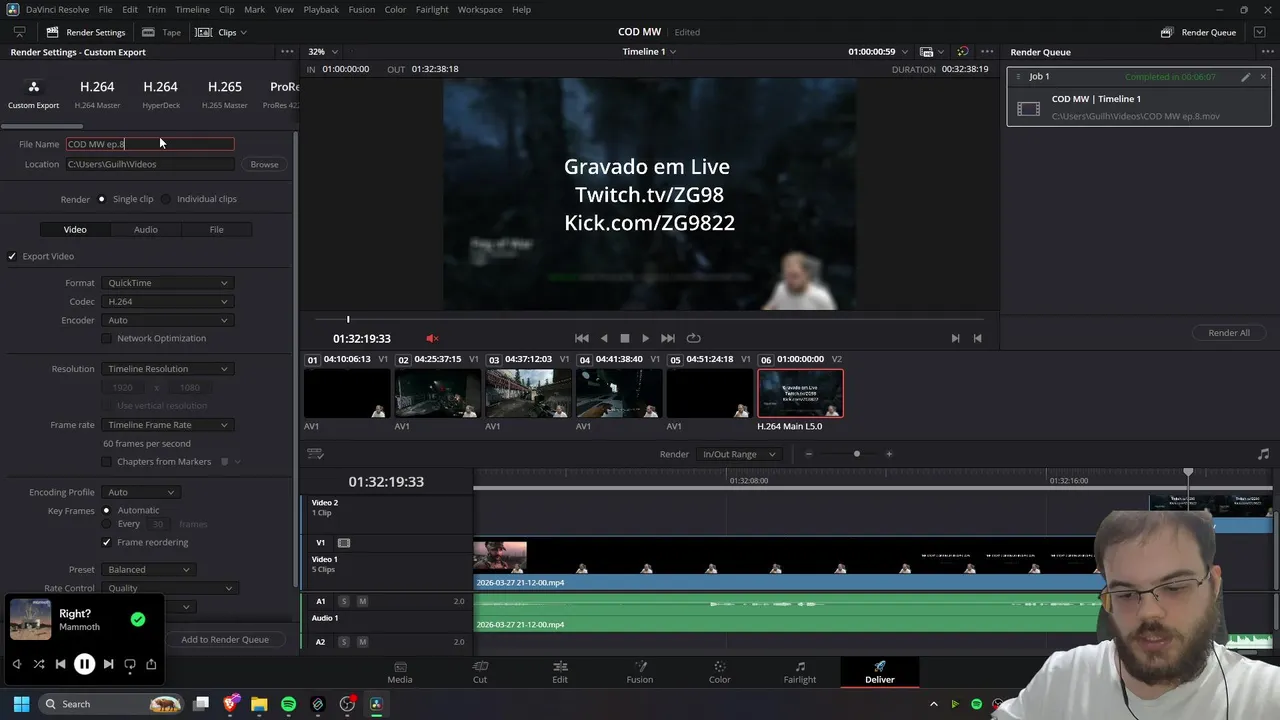
Task: Enable Chapters from Markers checkbox
Action: point(107,462)
